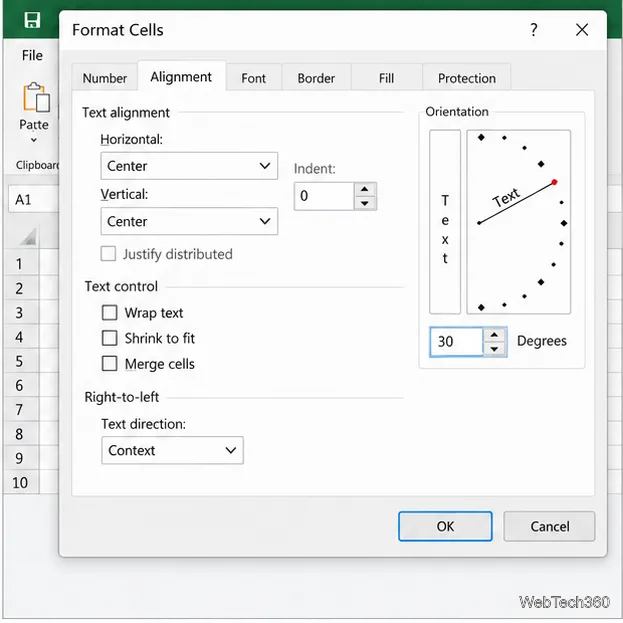This screenshot has height=623, width=623.
Task: Switch to the Border tab
Action: coord(316,78)
